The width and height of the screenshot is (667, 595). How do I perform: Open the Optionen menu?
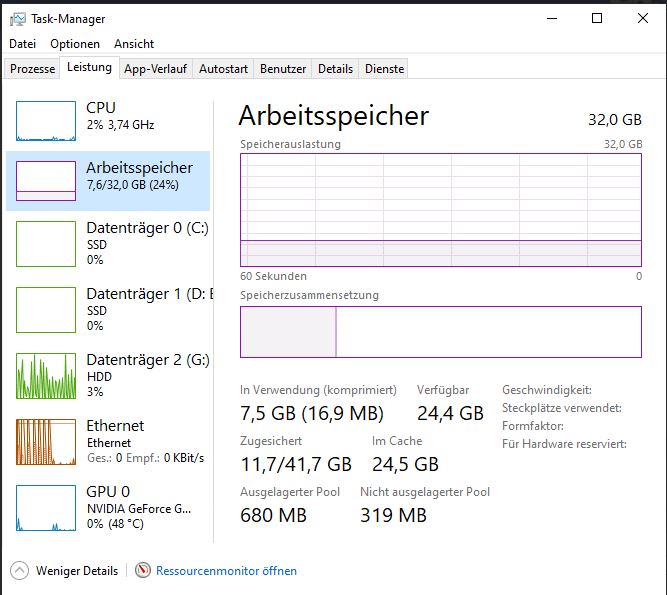click(x=75, y=44)
